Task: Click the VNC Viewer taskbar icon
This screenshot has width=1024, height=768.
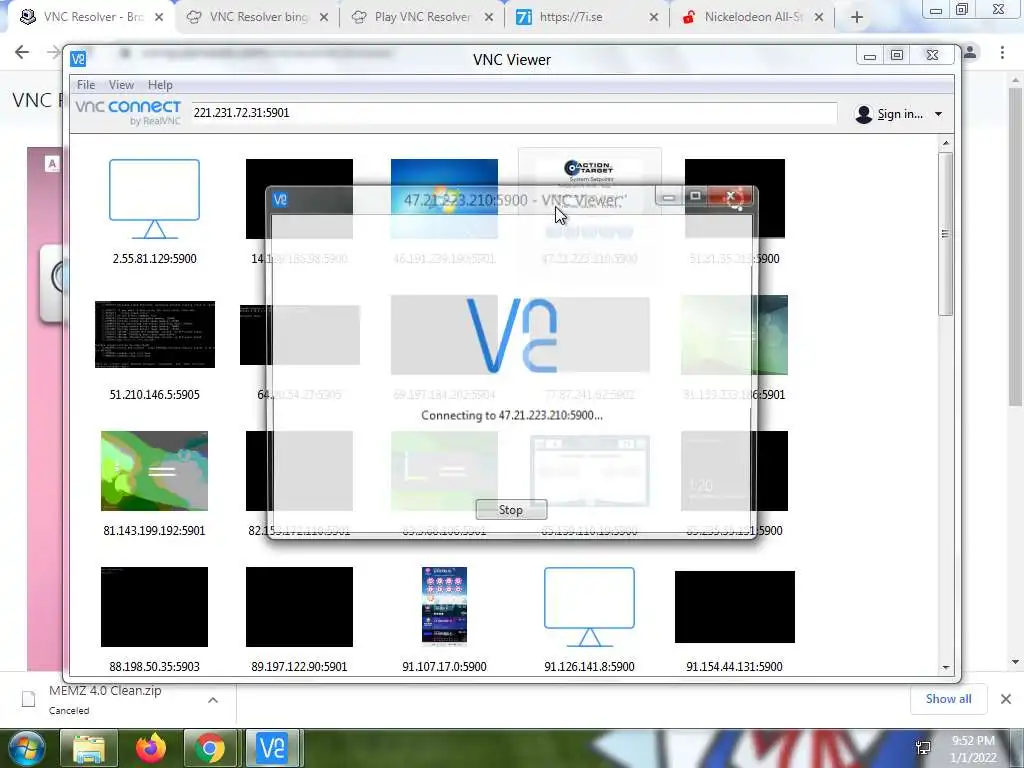Action: (x=272, y=748)
